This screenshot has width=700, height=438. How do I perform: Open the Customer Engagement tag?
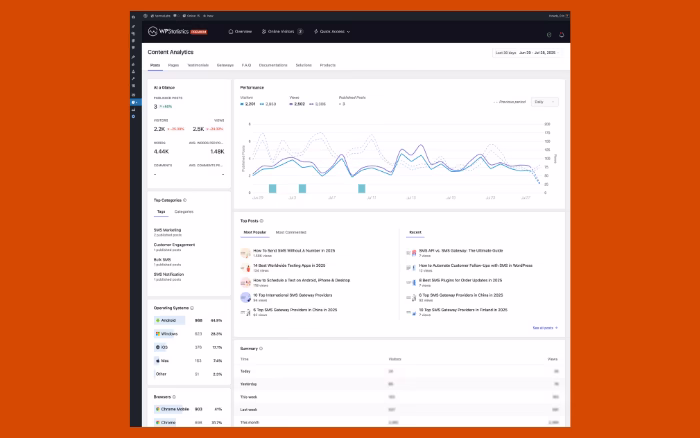175,245
